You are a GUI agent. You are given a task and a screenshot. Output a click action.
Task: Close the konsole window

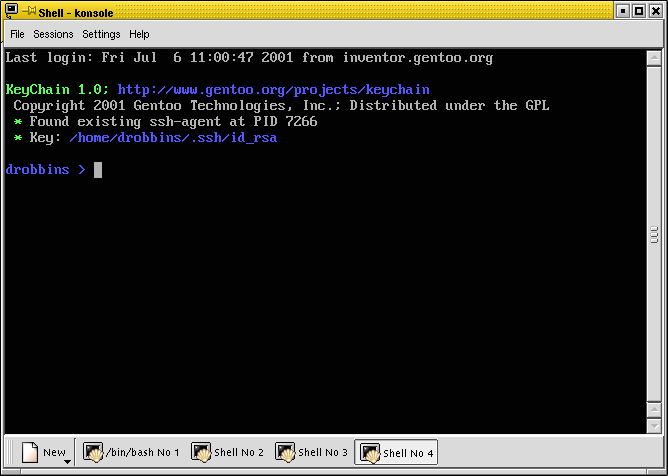pos(656,11)
